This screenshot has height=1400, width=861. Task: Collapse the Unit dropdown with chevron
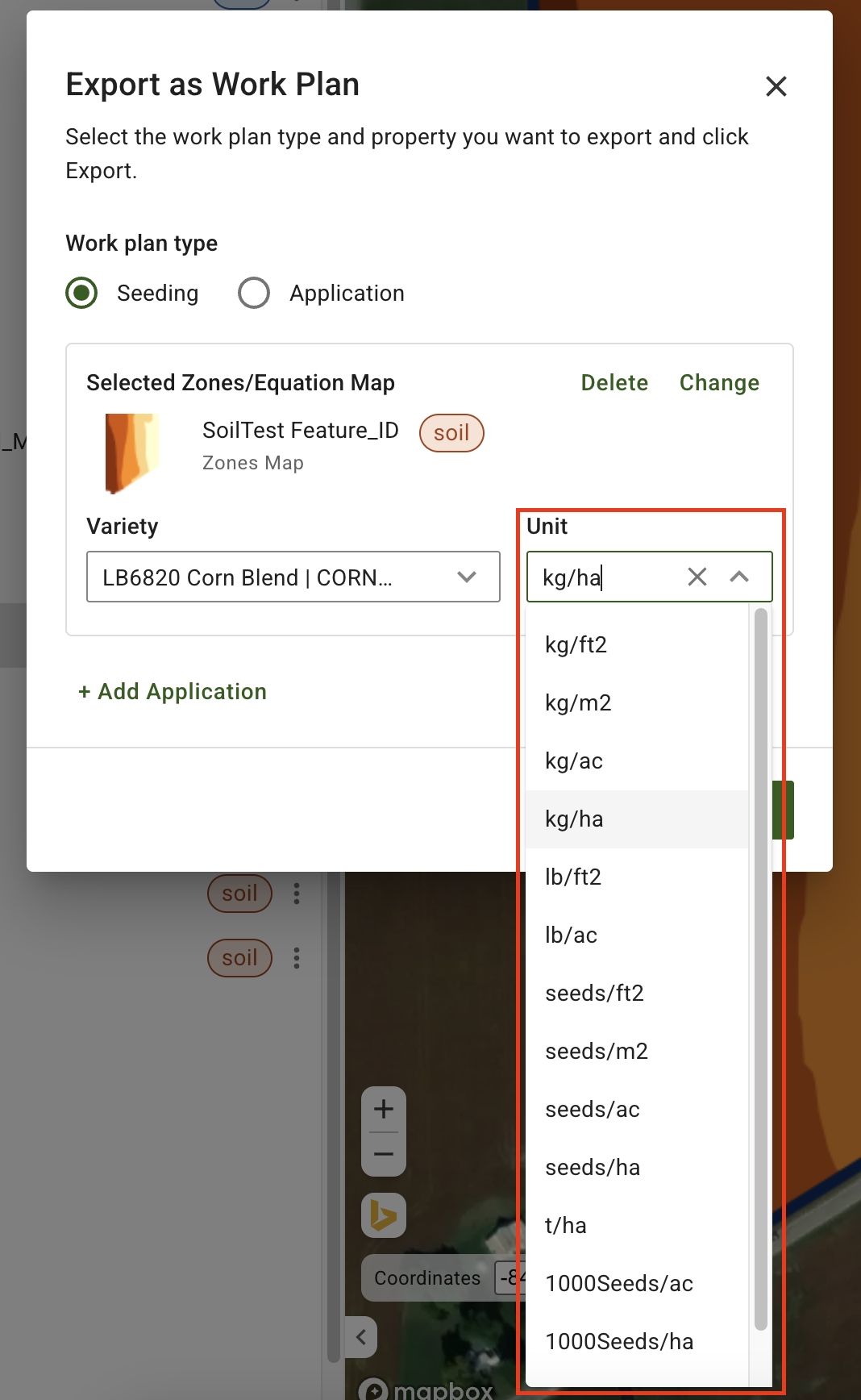[739, 577]
